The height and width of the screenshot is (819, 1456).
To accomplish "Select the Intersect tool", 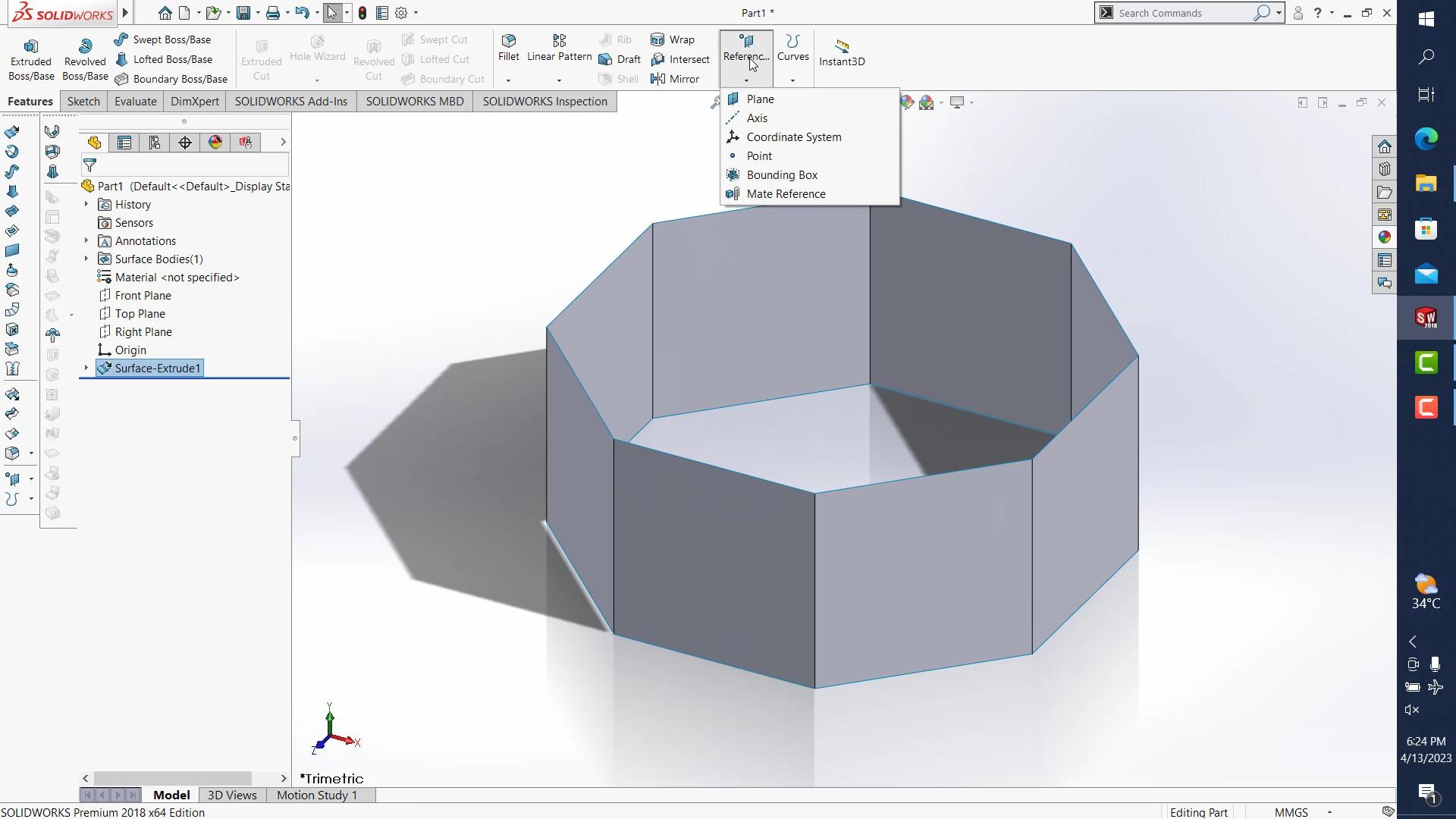I will 680,59.
